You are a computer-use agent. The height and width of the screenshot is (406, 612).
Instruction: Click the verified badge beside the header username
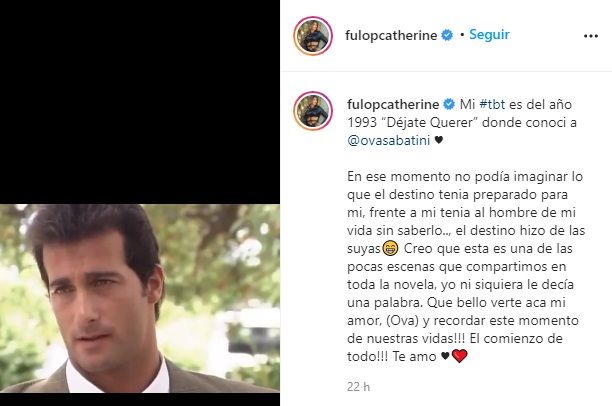[447, 35]
